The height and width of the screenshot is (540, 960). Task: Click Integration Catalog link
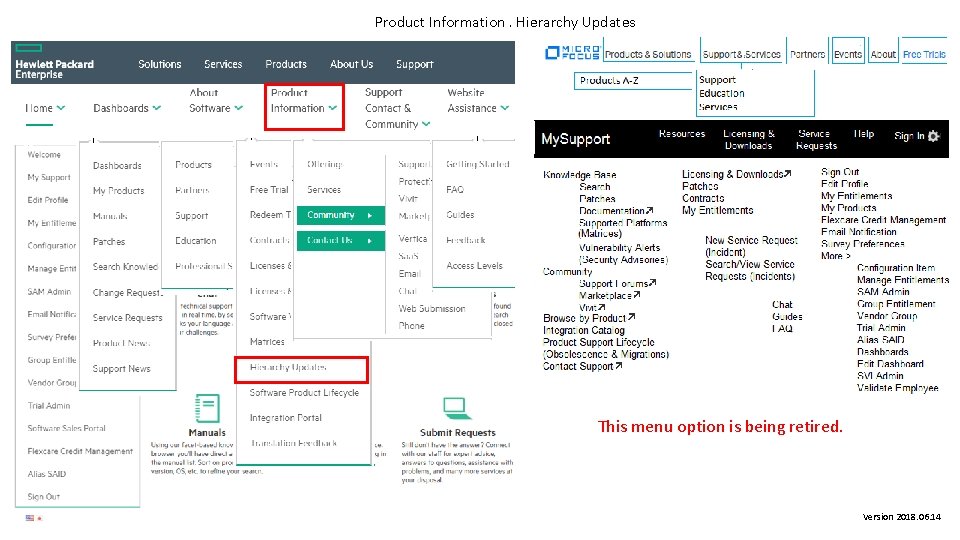[x=583, y=330]
